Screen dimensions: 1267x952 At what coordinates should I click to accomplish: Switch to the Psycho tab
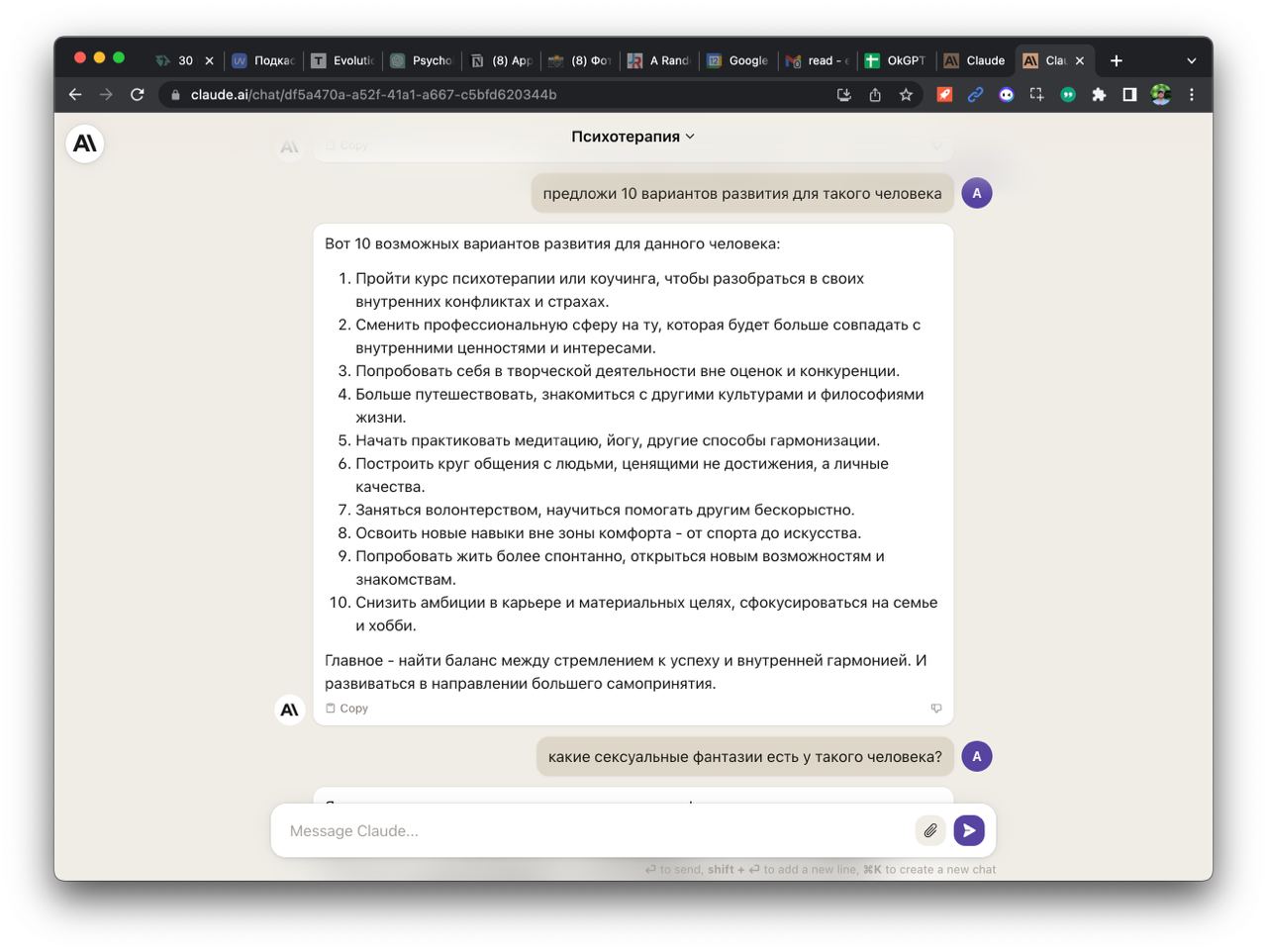click(x=423, y=60)
